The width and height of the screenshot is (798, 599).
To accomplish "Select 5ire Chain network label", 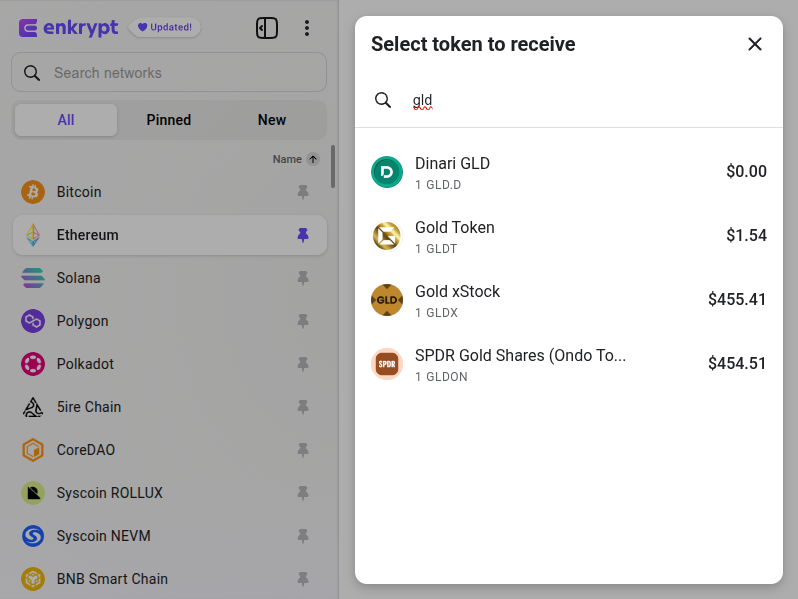I will coord(89,407).
